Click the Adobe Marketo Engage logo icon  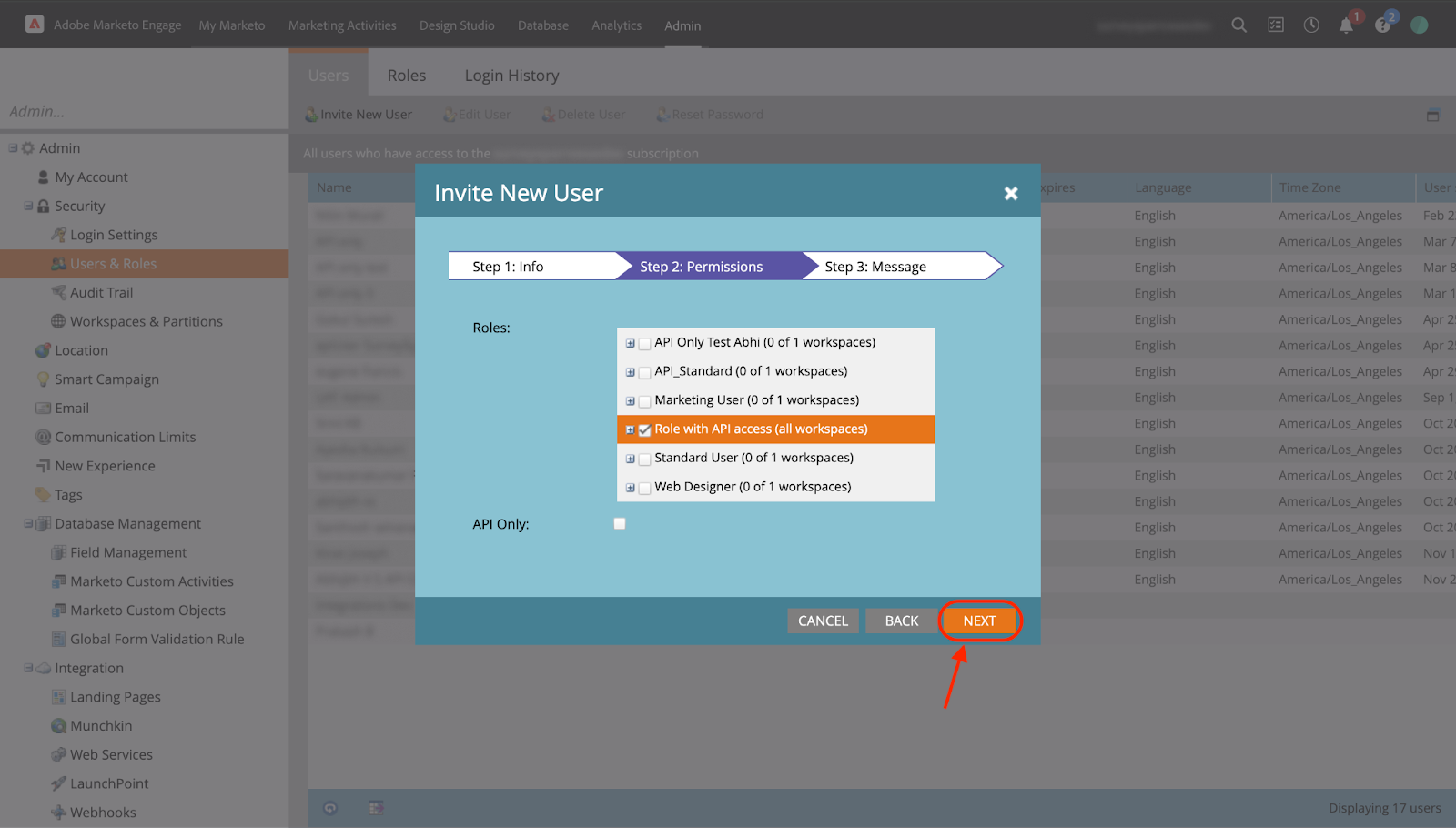35,25
